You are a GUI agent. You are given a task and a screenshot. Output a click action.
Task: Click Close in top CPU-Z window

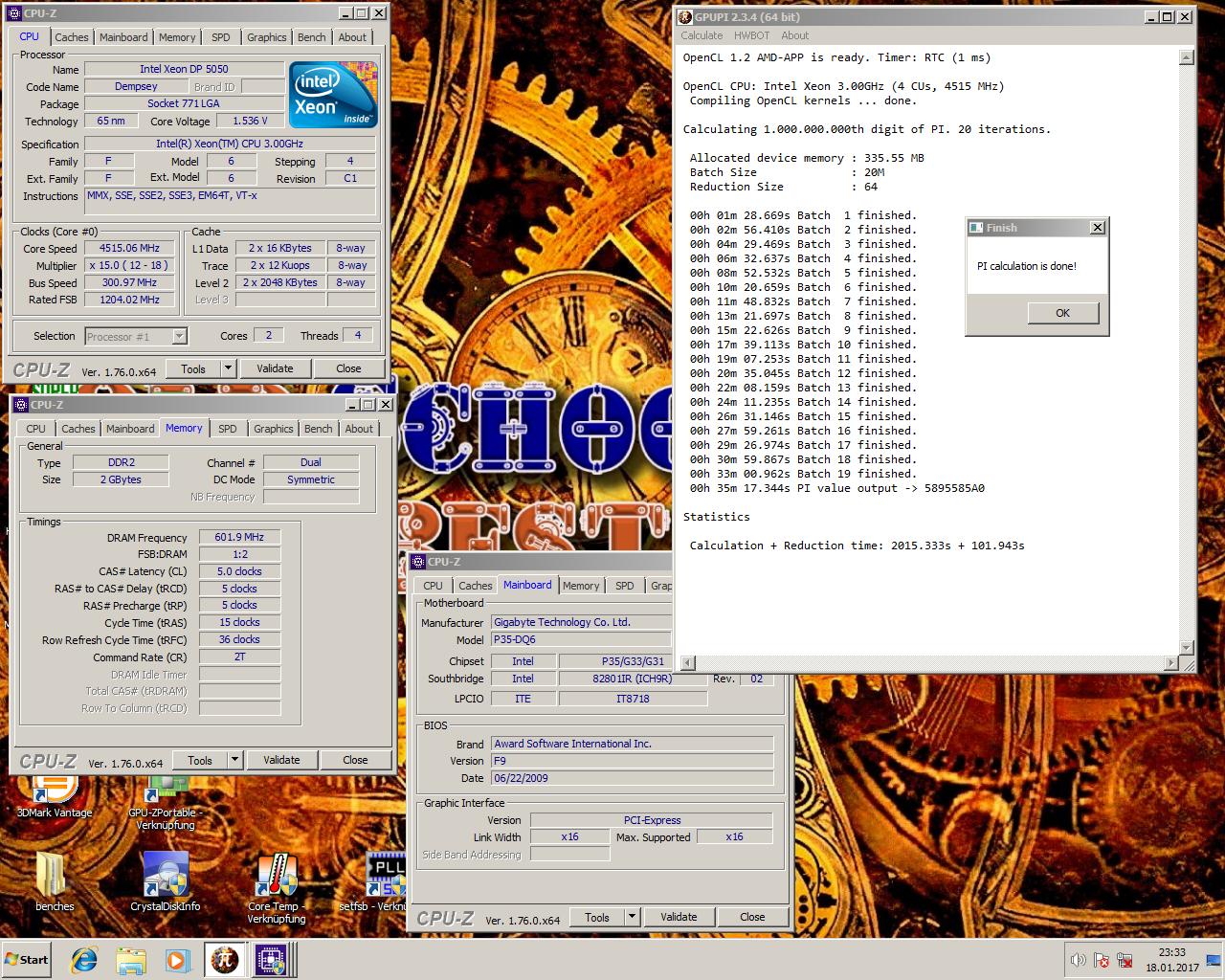pos(348,368)
